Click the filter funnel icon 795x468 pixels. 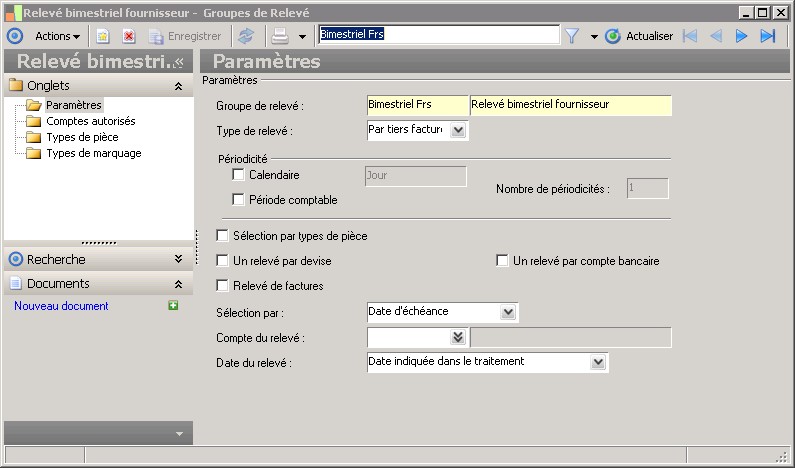click(x=572, y=36)
